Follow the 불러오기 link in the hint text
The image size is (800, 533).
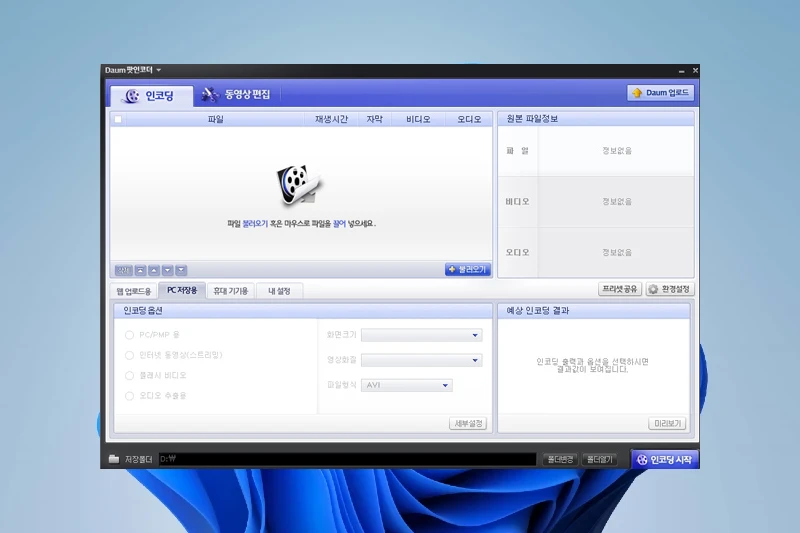(x=255, y=223)
